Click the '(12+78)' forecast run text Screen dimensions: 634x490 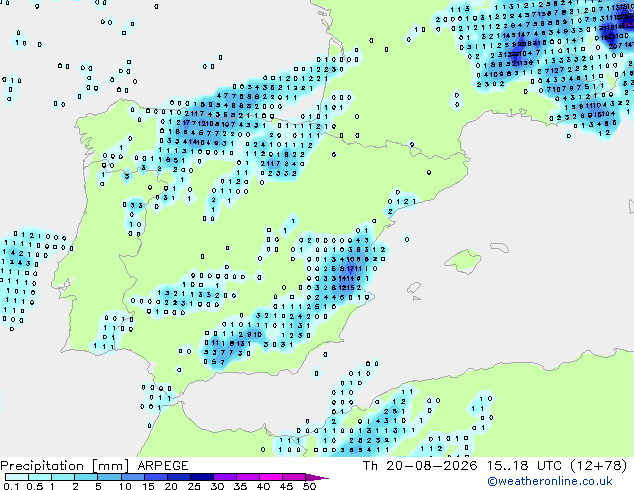tap(599, 466)
